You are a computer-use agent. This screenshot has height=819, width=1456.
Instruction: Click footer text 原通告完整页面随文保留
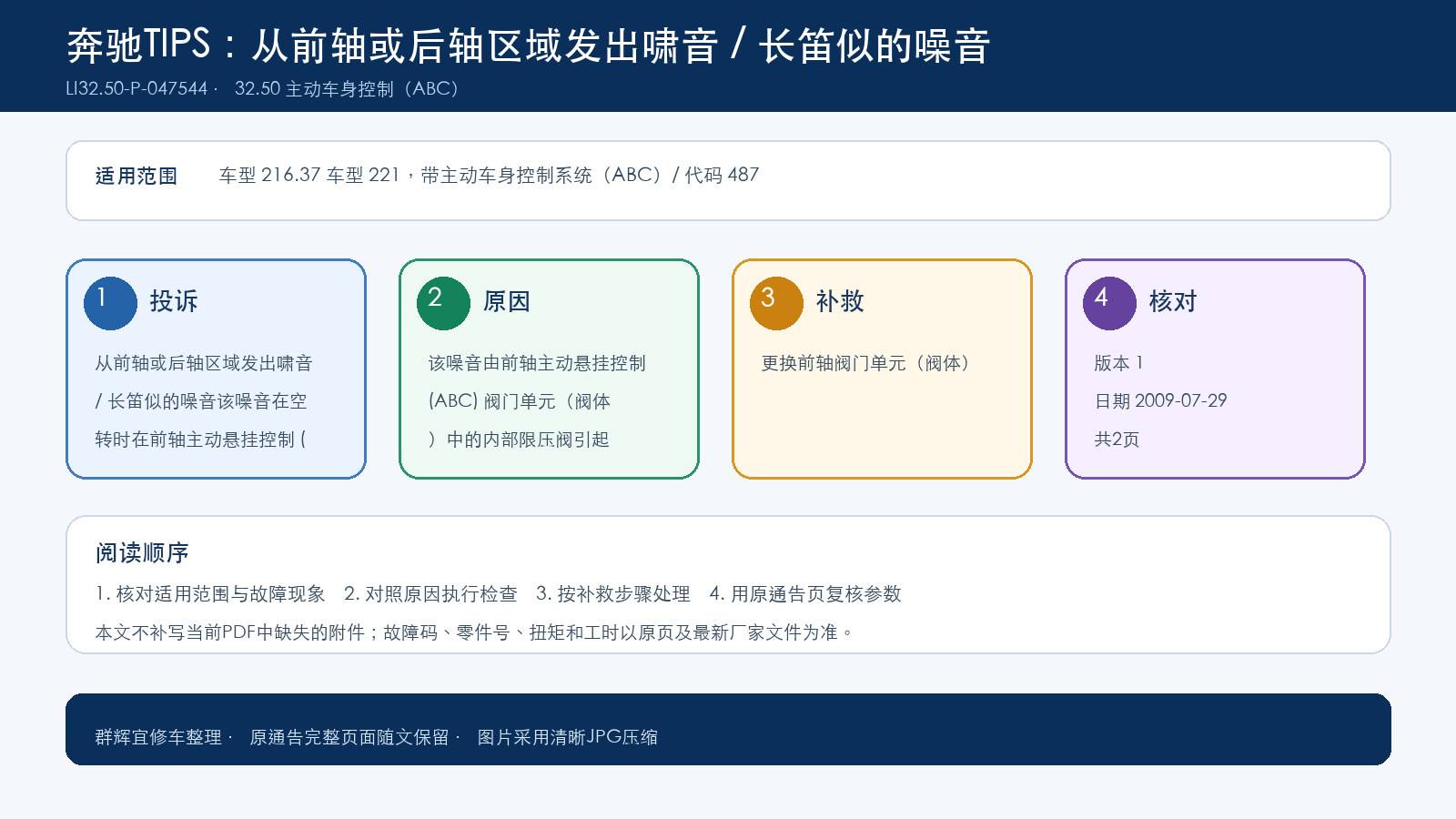pos(349,737)
